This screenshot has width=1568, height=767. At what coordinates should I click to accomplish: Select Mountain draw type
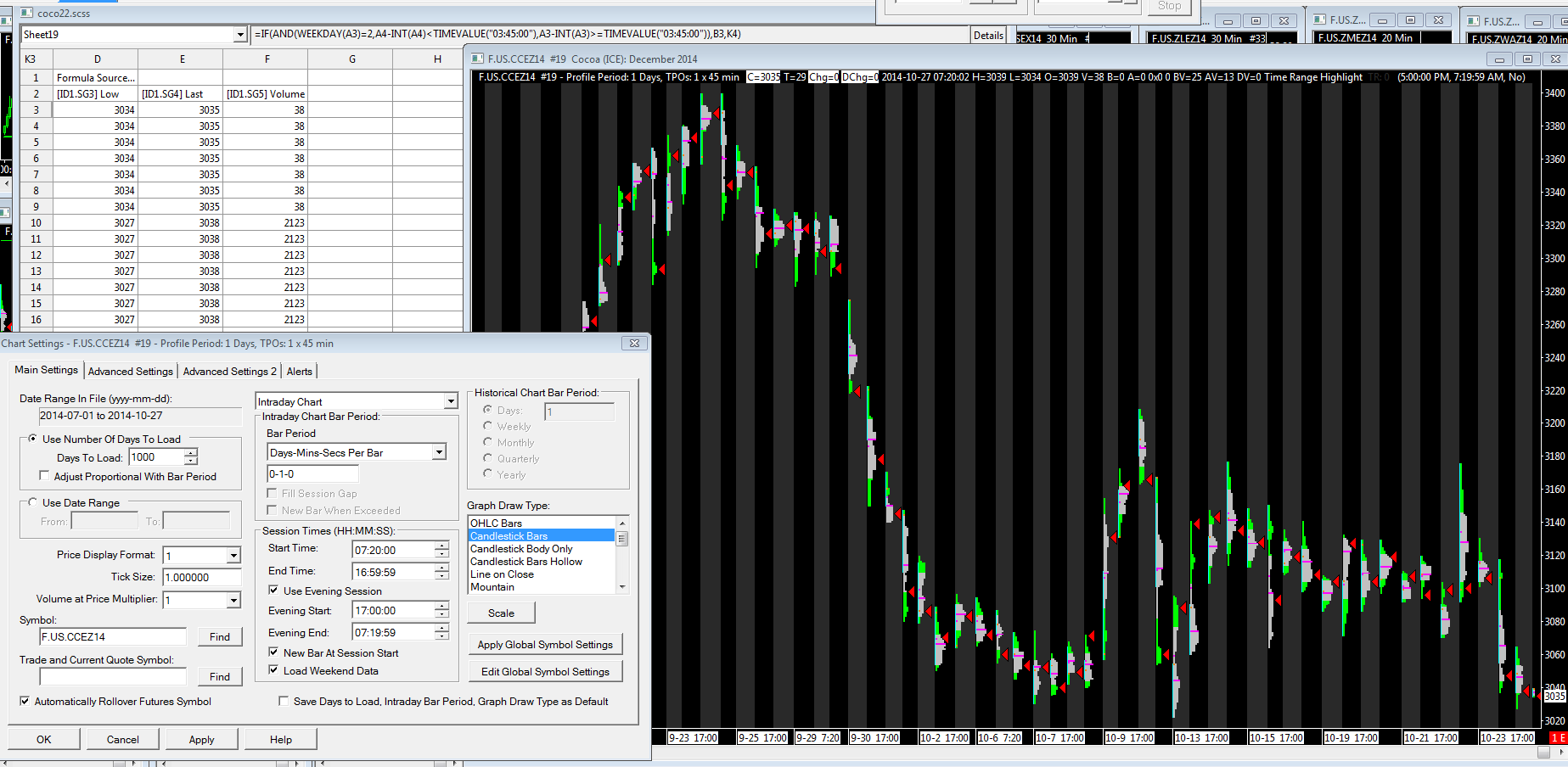[x=542, y=587]
